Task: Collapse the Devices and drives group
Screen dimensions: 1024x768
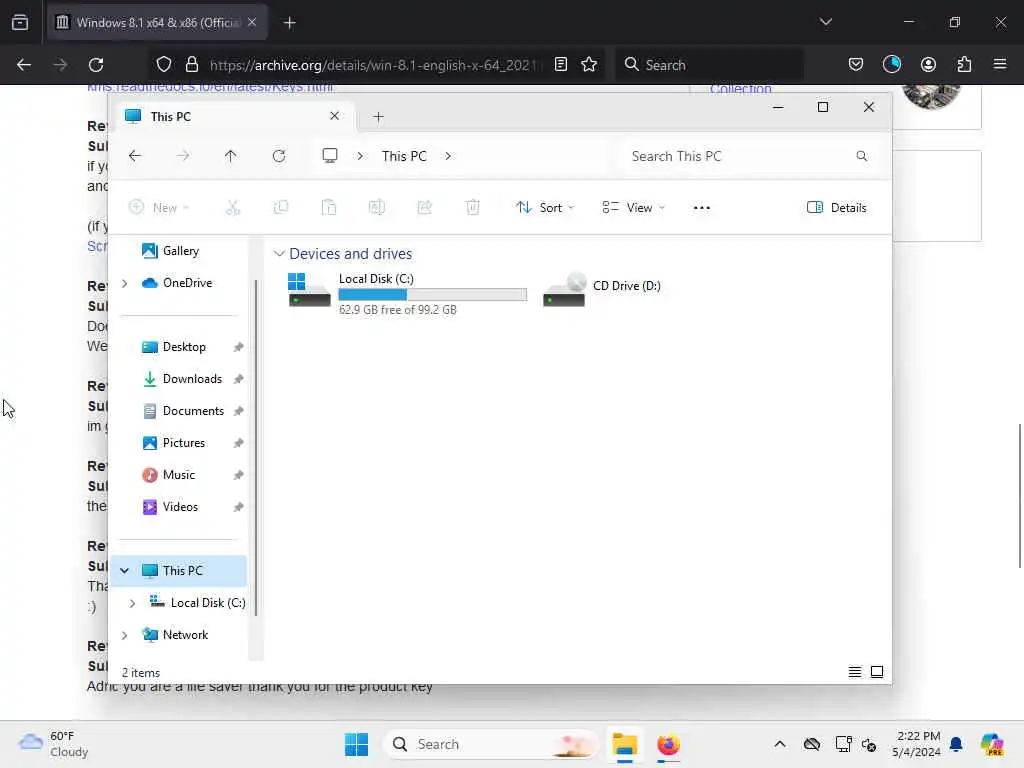Action: 279,253
